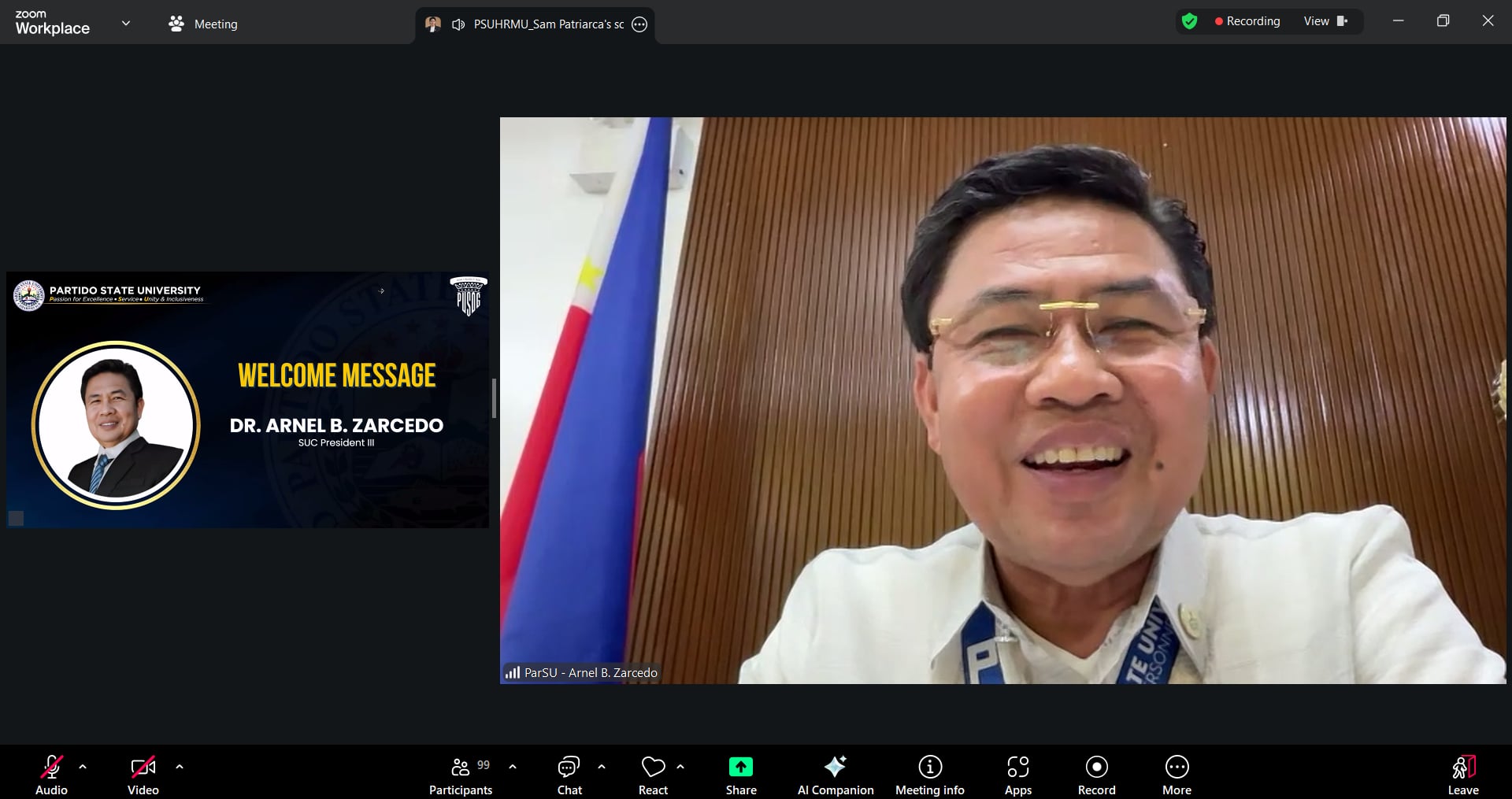This screenshot has height=799, width=1512.
Task: Open the More options menu
Action: coord(1177,773)
